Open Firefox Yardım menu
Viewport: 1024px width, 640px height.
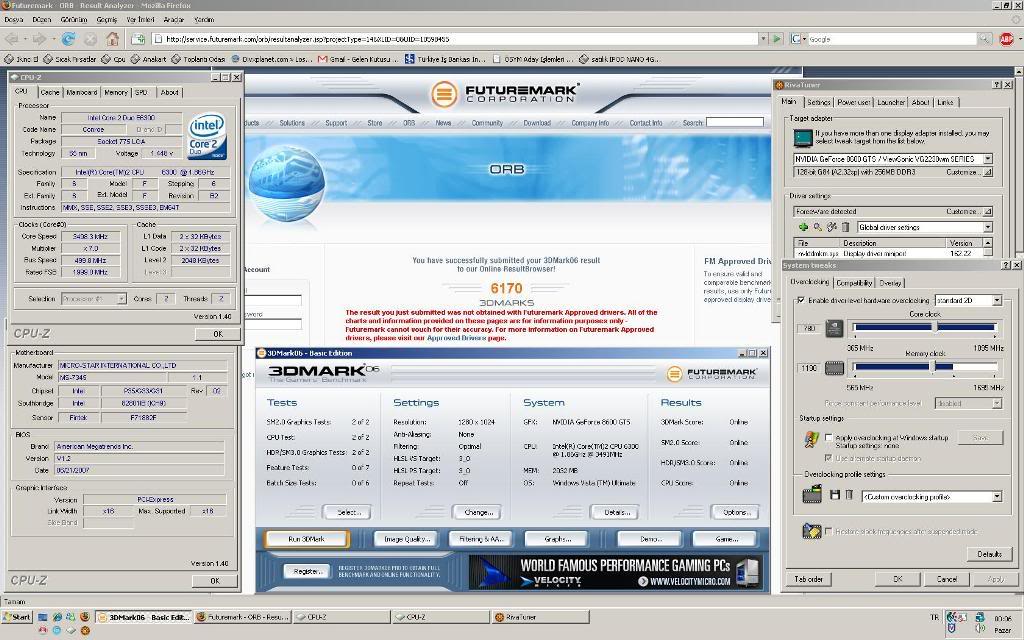(x=204, y=20)
